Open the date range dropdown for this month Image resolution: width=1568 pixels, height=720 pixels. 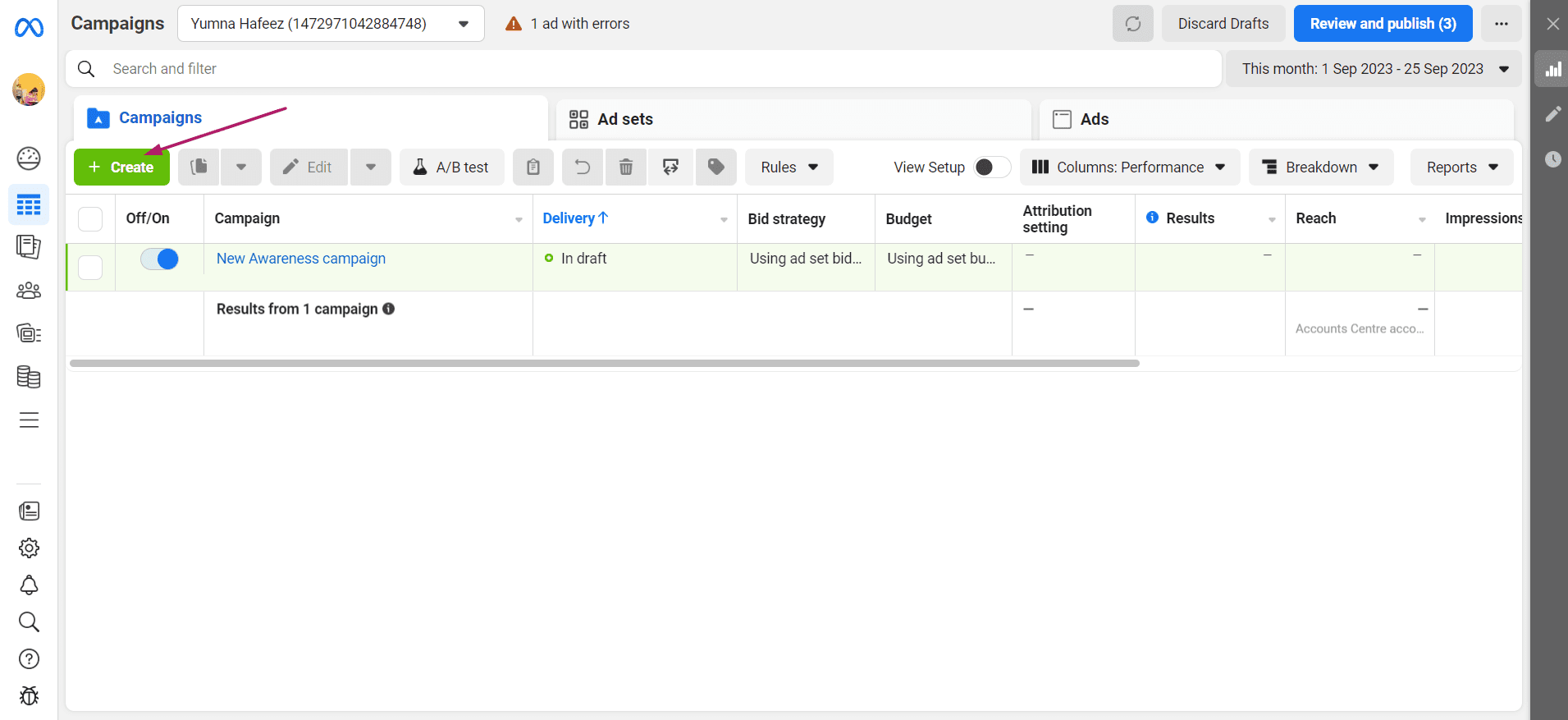point(1373,69)
